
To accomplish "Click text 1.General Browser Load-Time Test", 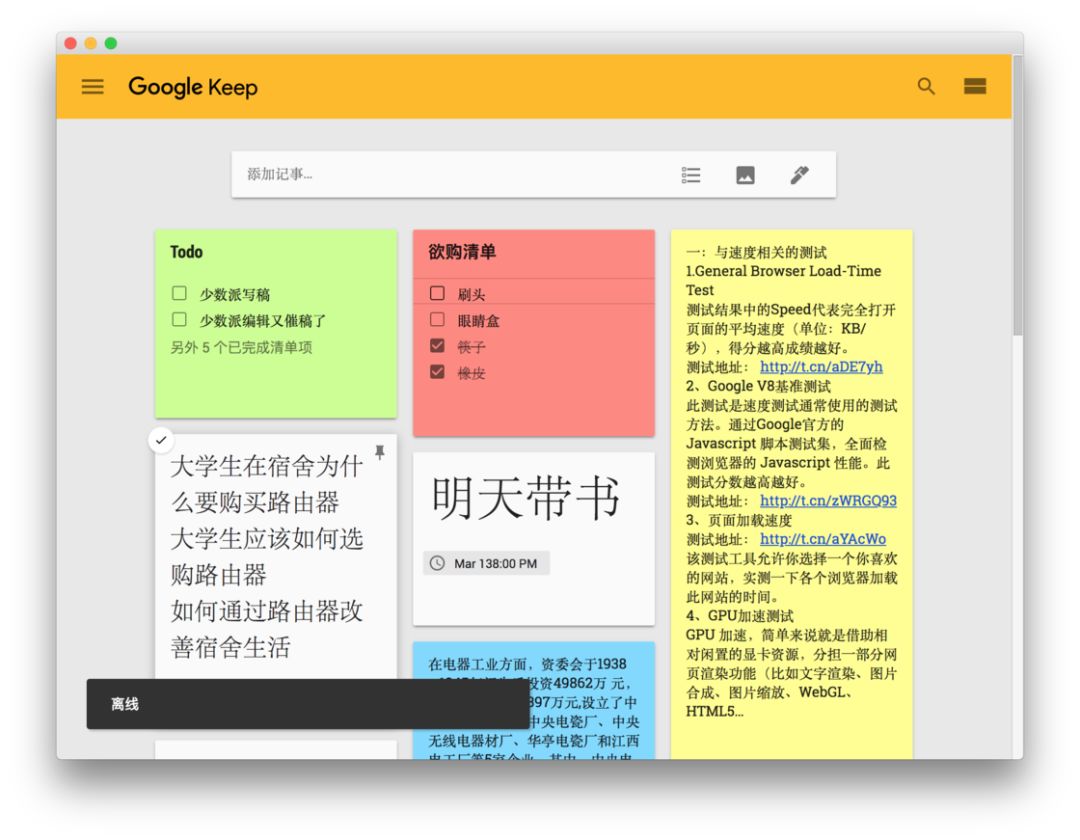I will pyautogui.click(x=784, y=280).
